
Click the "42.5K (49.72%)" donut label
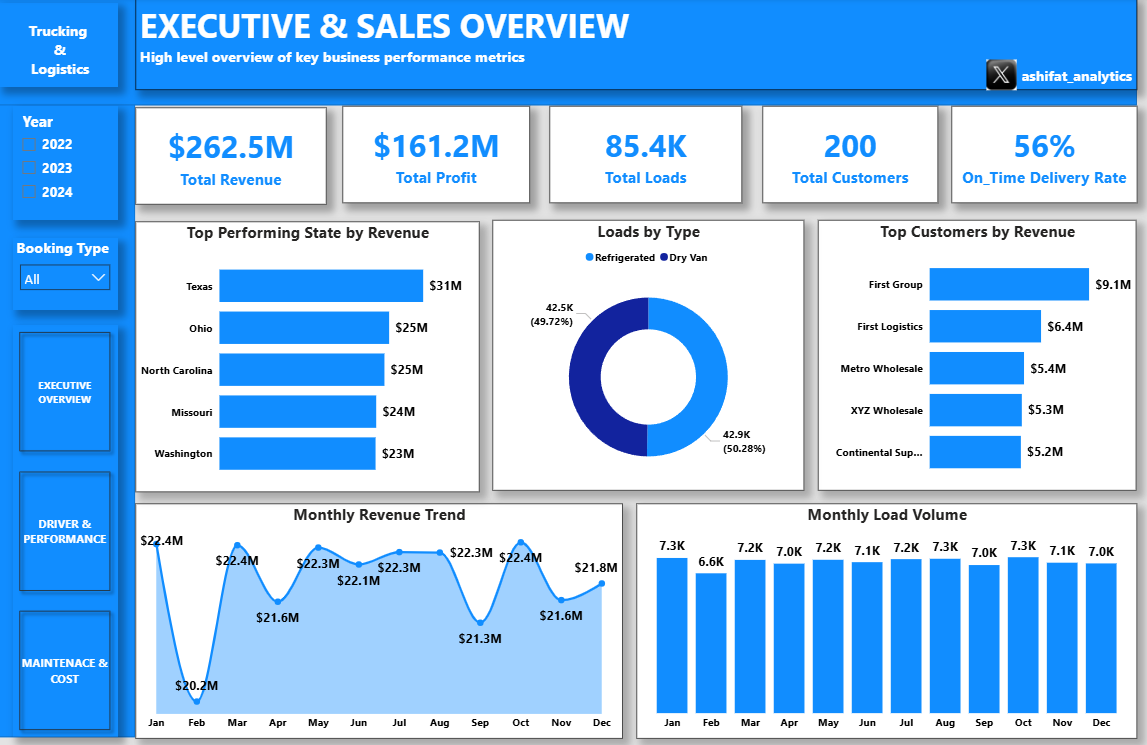tap(552, 315)
